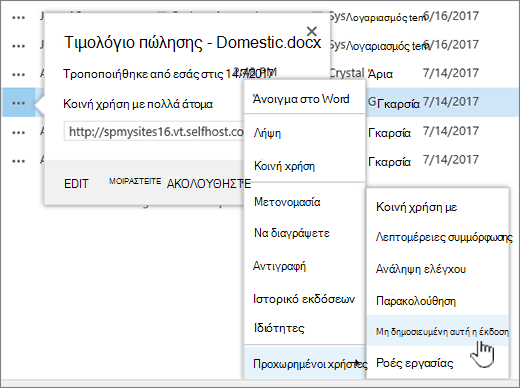Select Ανάληψη ελέγχου submenu item

(x=438, y=269)
